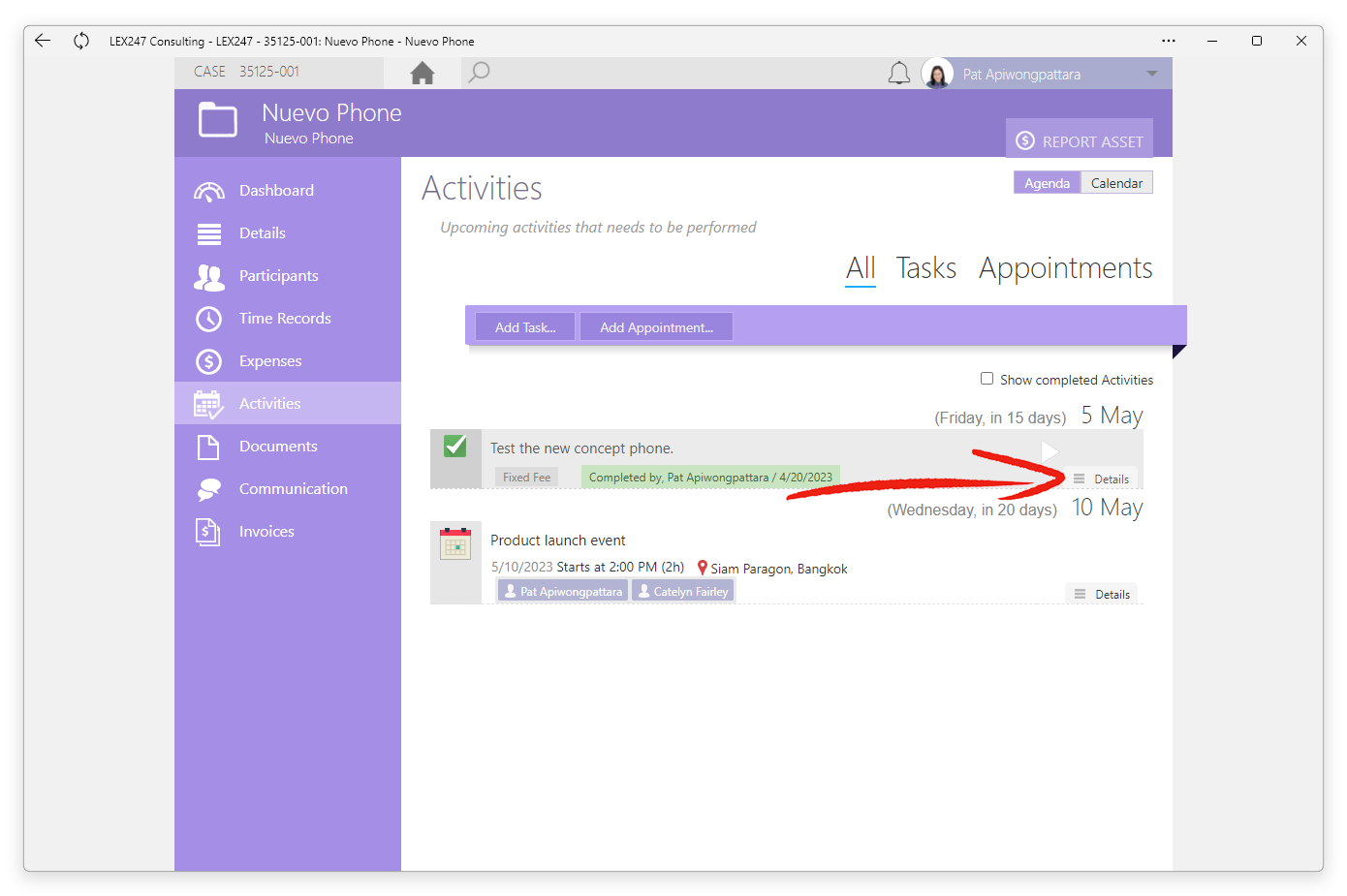Open the home icon in the top bar
Viewport: 1347px width, 896px height.
(x=423, y=73)
